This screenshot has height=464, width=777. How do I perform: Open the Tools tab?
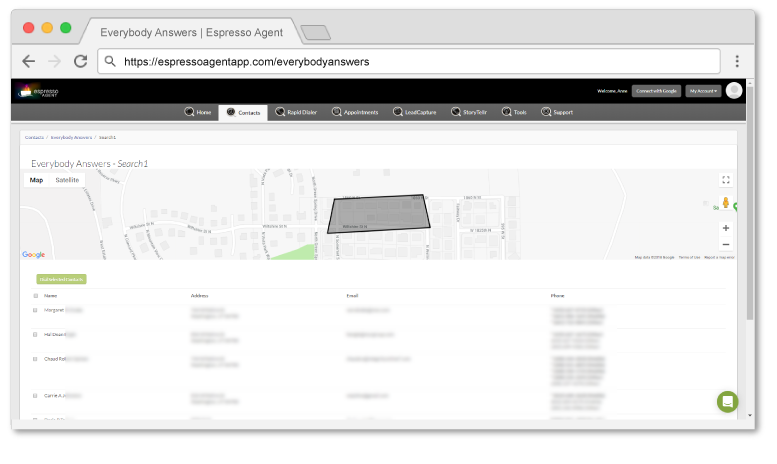pyautogui.click(x=514, y=112)
